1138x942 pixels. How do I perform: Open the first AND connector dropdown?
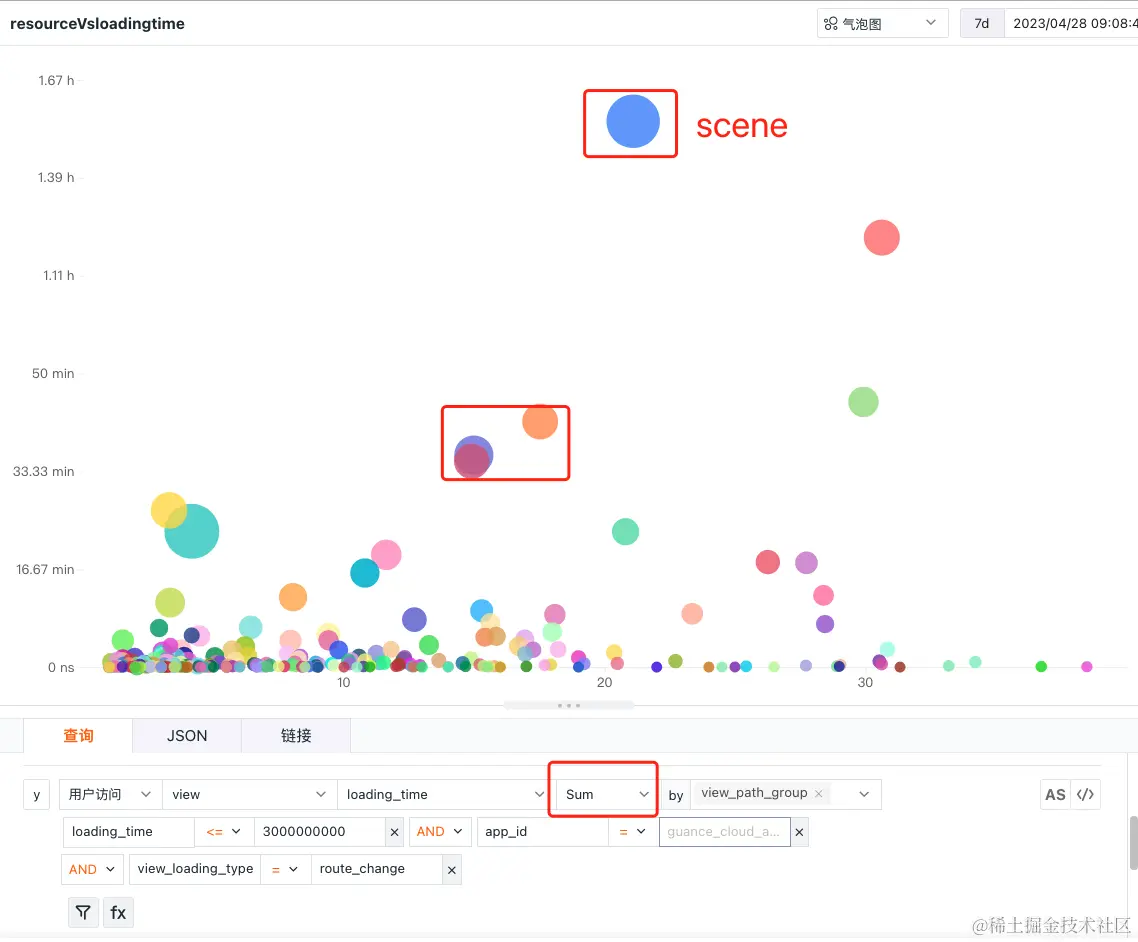click(440, 832)
